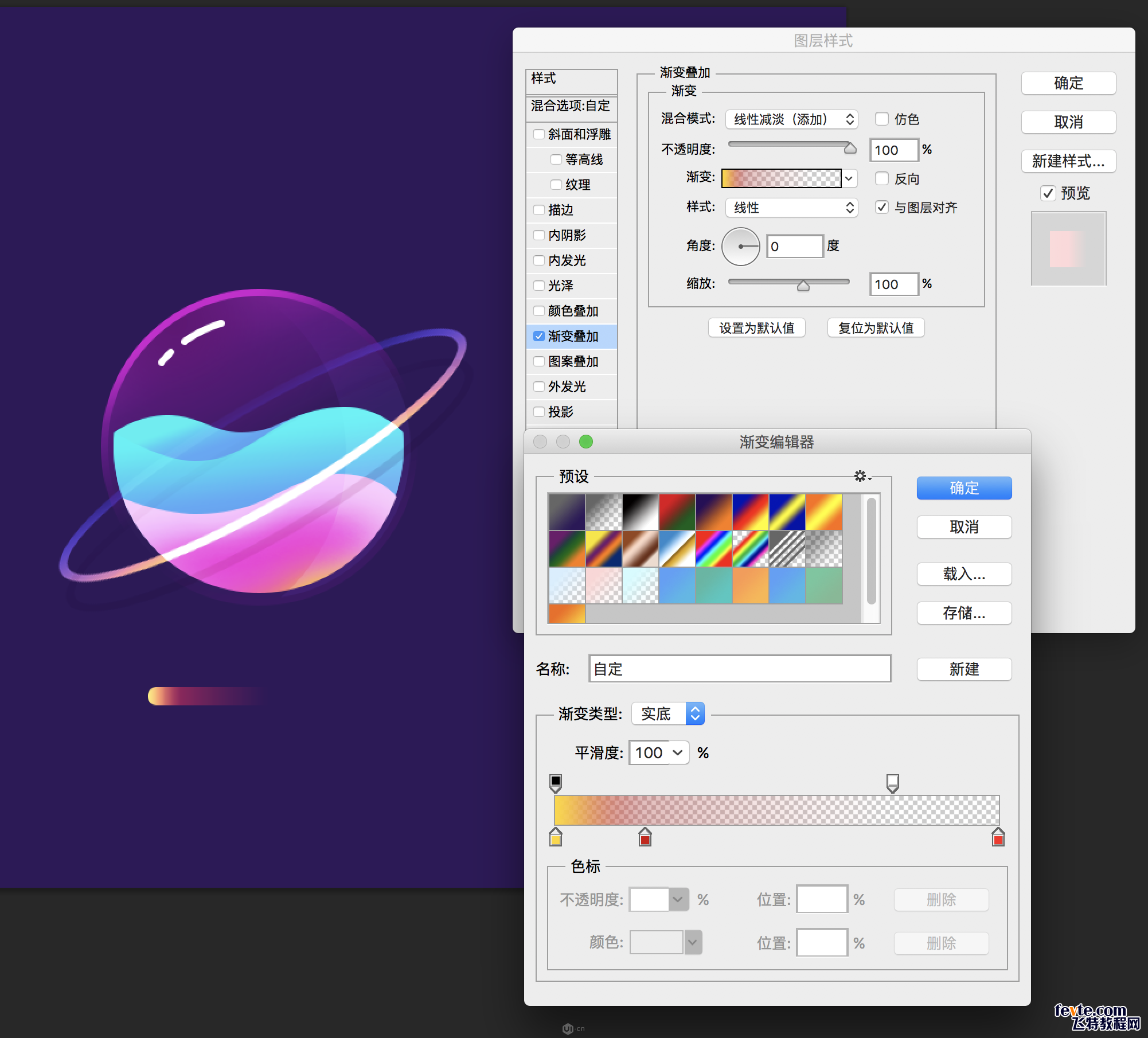This screenshot has height=1038, width=1148.
Task: Select the white opacity stop above the gradient bar
Action: 893,783
